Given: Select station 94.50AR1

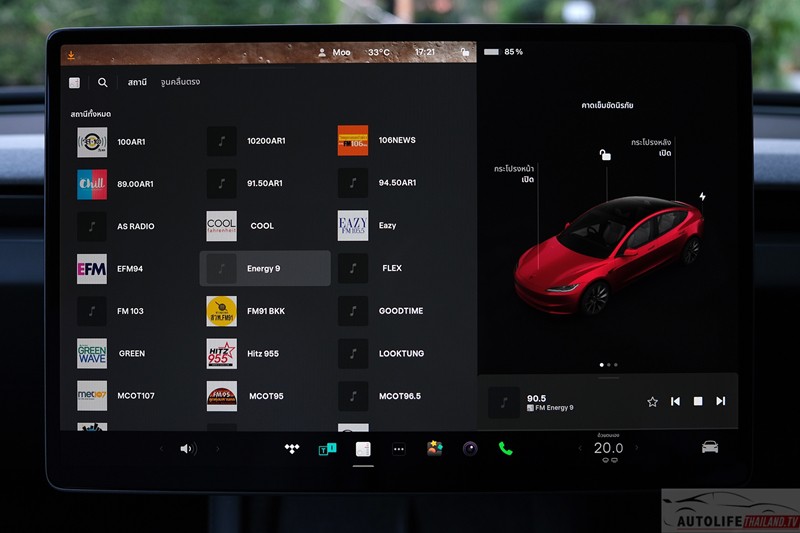Looking at the screenshot, I should coord(396,183).
